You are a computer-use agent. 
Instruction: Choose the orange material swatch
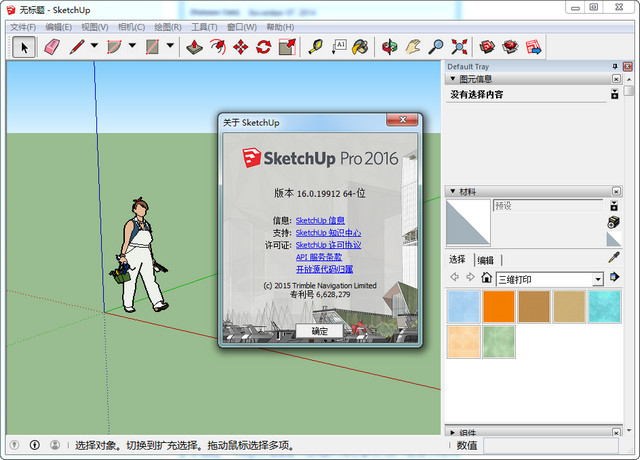(x=497, y=307)
